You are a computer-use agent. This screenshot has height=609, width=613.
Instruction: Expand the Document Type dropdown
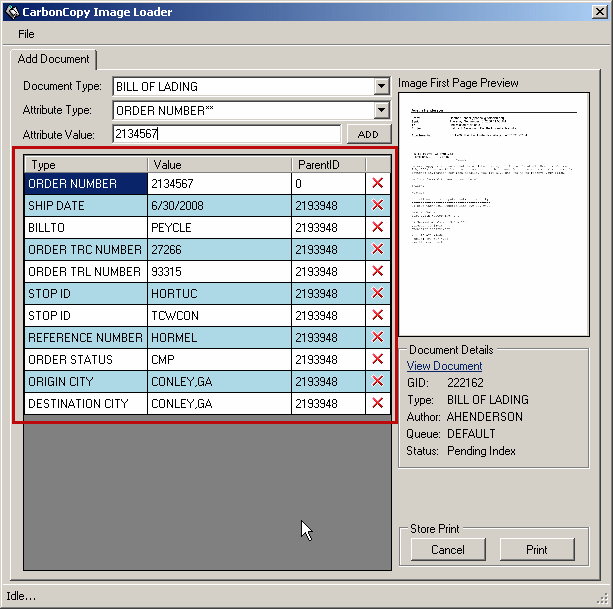[381, 87]
